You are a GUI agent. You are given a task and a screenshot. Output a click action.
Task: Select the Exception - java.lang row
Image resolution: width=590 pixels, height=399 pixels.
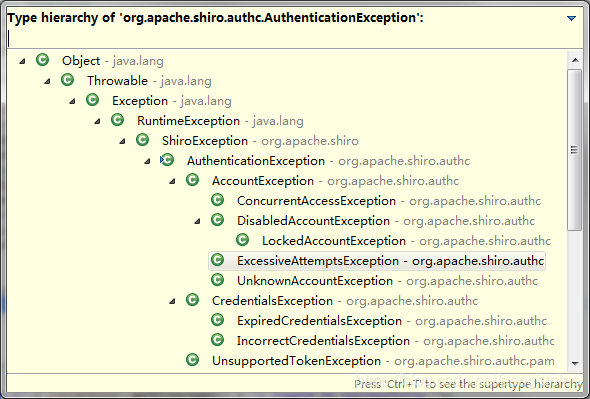pyautogui.click(x=172, y=101)
